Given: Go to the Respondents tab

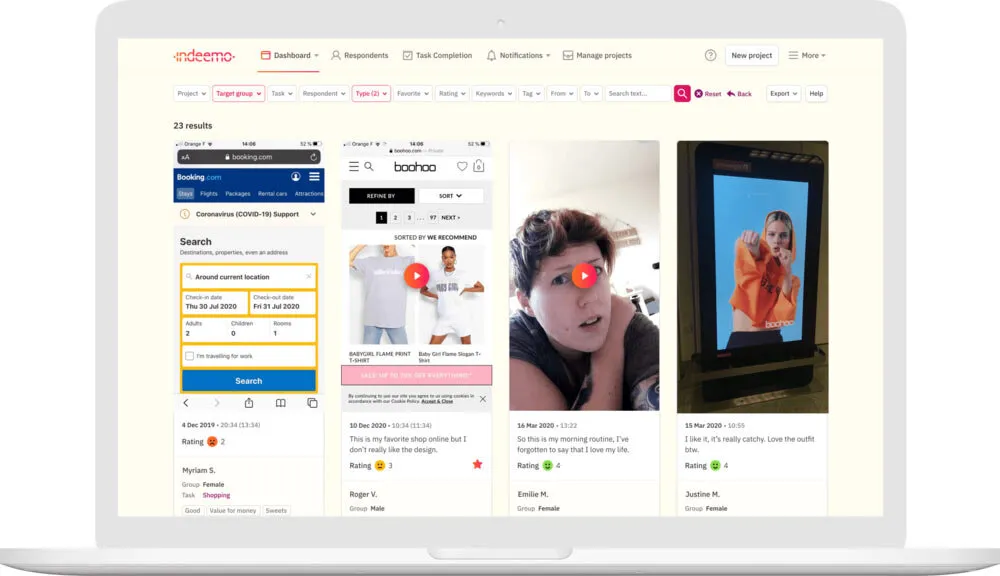Looking at the screenshot, I should 360,55.
